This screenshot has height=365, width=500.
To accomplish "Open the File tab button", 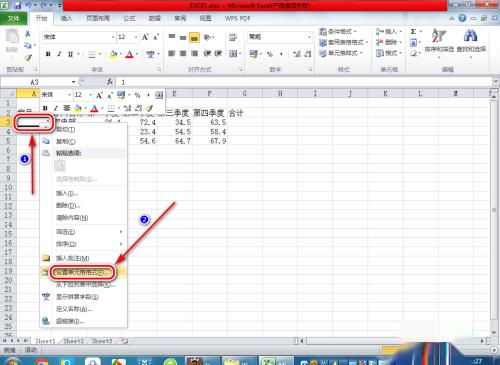I will click(x=13, y=18).
